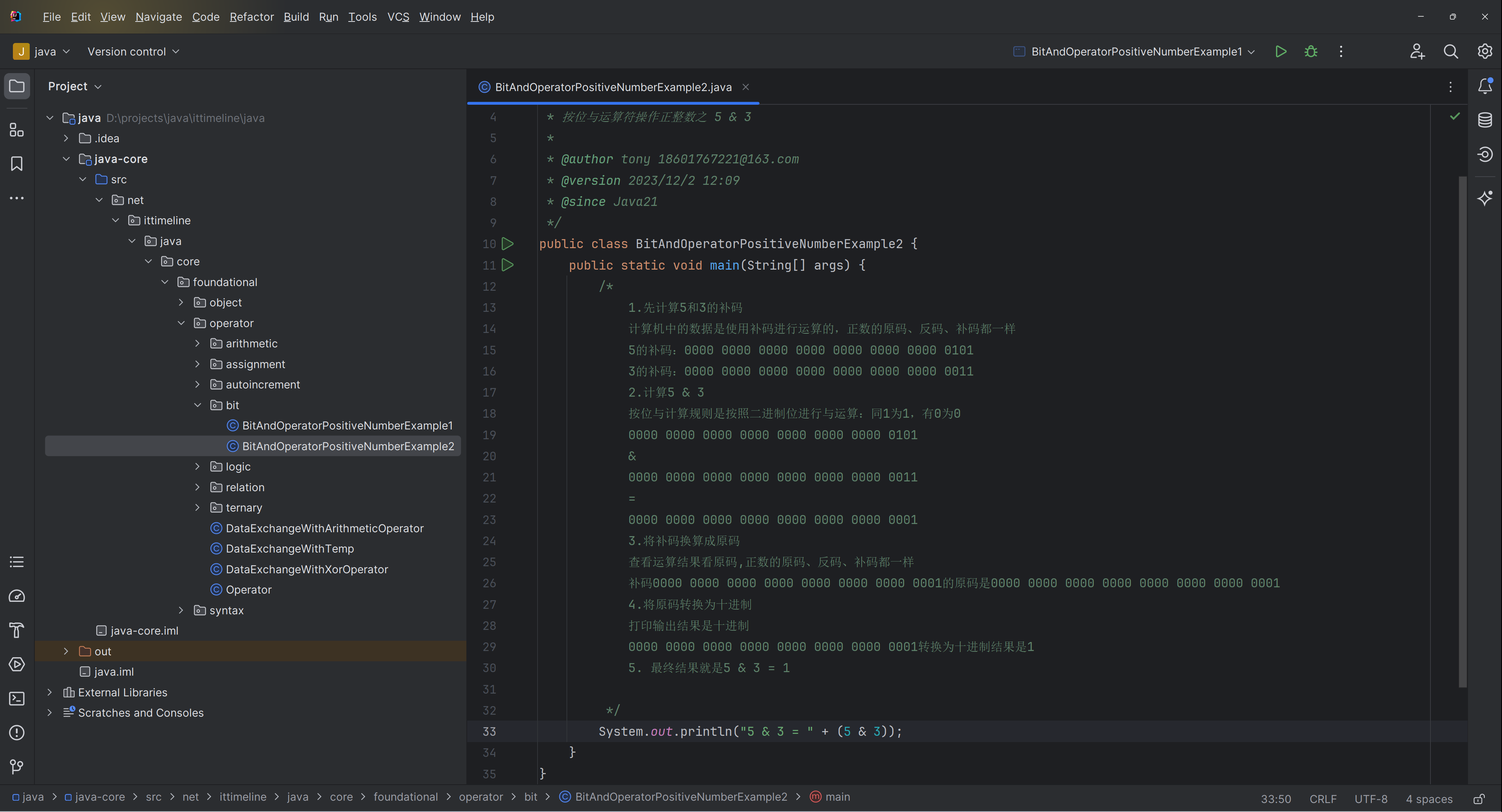Expand the syntax package

pos(181,610)
